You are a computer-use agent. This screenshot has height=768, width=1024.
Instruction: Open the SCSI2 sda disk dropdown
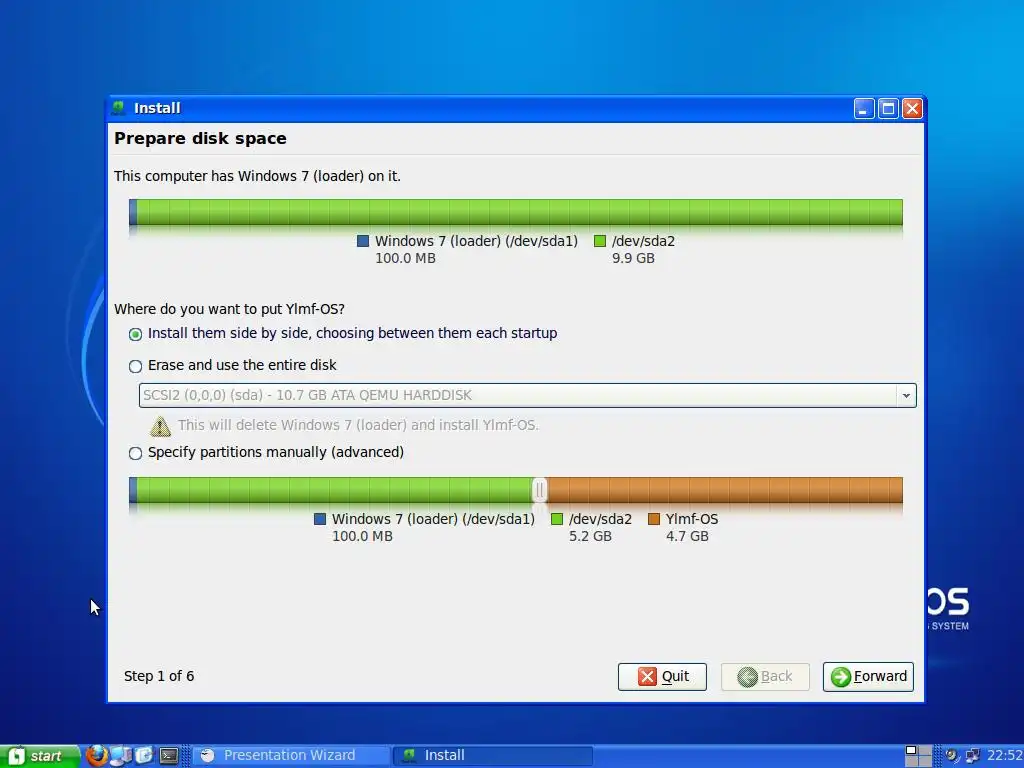pos(528,395)
